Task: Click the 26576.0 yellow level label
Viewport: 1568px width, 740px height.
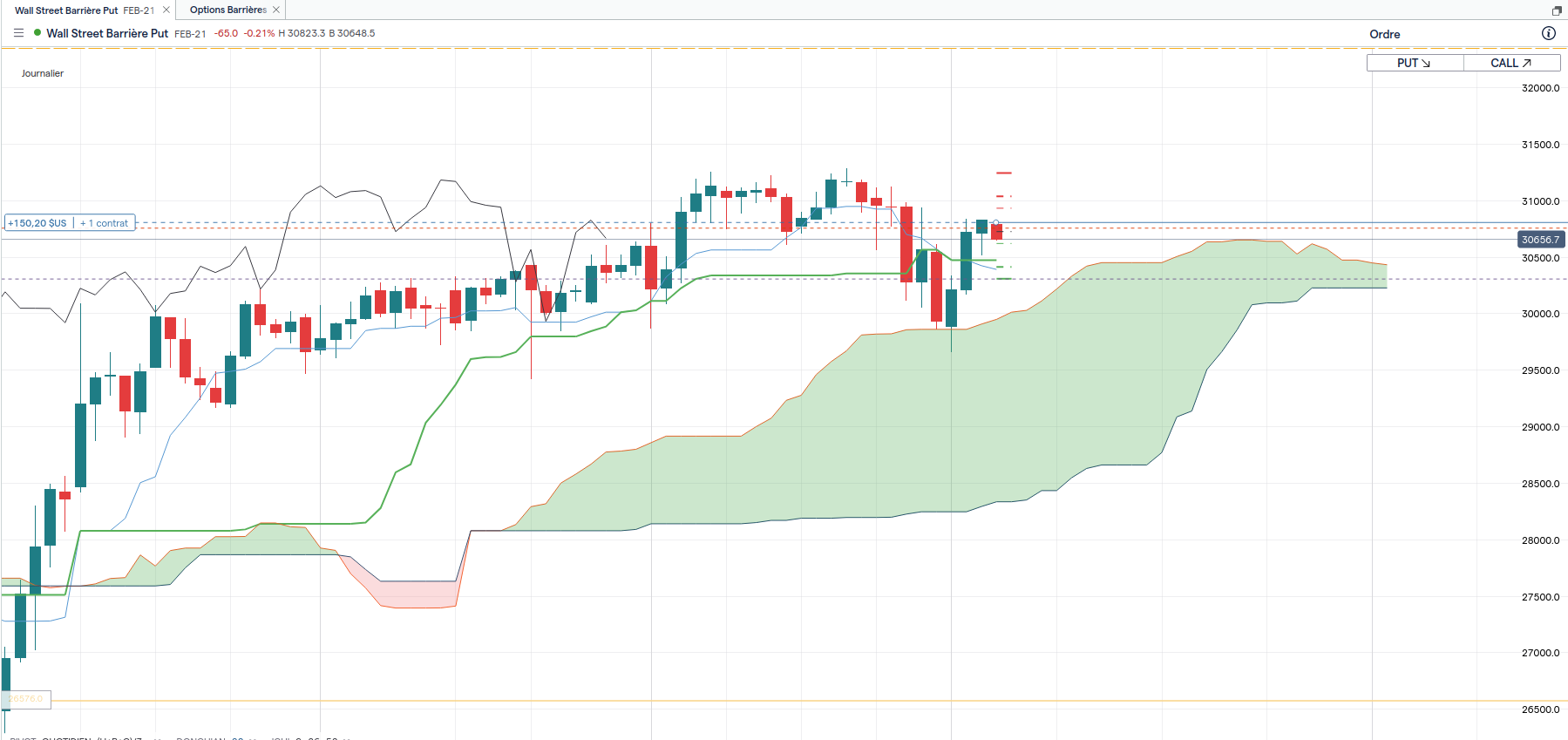Action: click(26, 699)
